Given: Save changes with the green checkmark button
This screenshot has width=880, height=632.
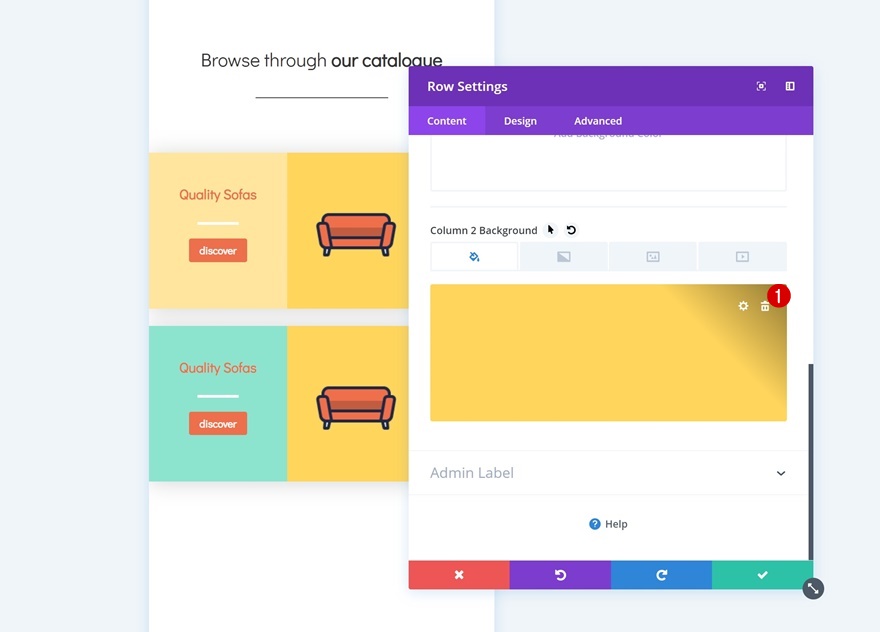Looking at the screenshot, I should (x=762, y=575).
